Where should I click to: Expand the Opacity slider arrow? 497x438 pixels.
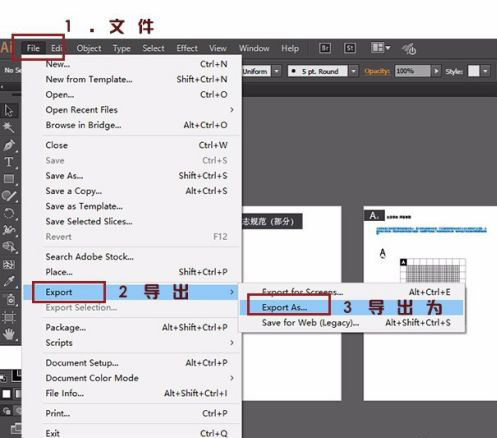[436, 71]
